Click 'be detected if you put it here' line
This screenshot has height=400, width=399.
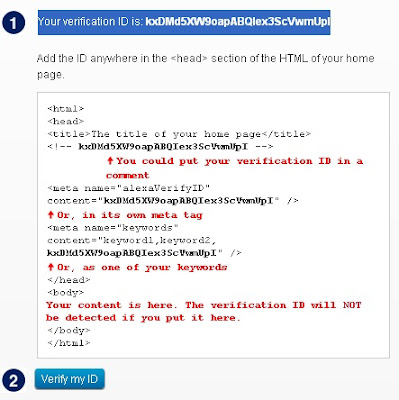pos(143,318)
